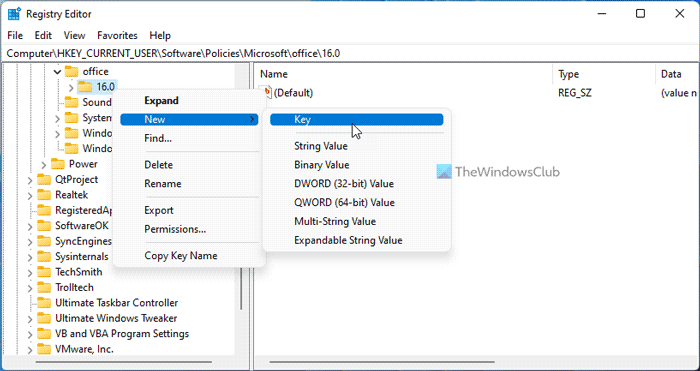Select the office folder icon

point(71,71)
